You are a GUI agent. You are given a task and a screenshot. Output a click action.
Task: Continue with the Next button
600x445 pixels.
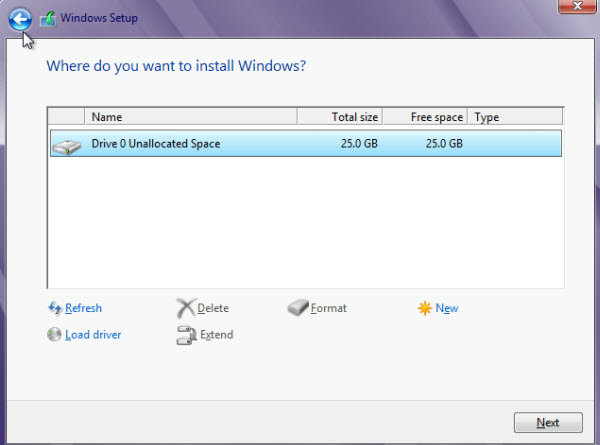548,422
